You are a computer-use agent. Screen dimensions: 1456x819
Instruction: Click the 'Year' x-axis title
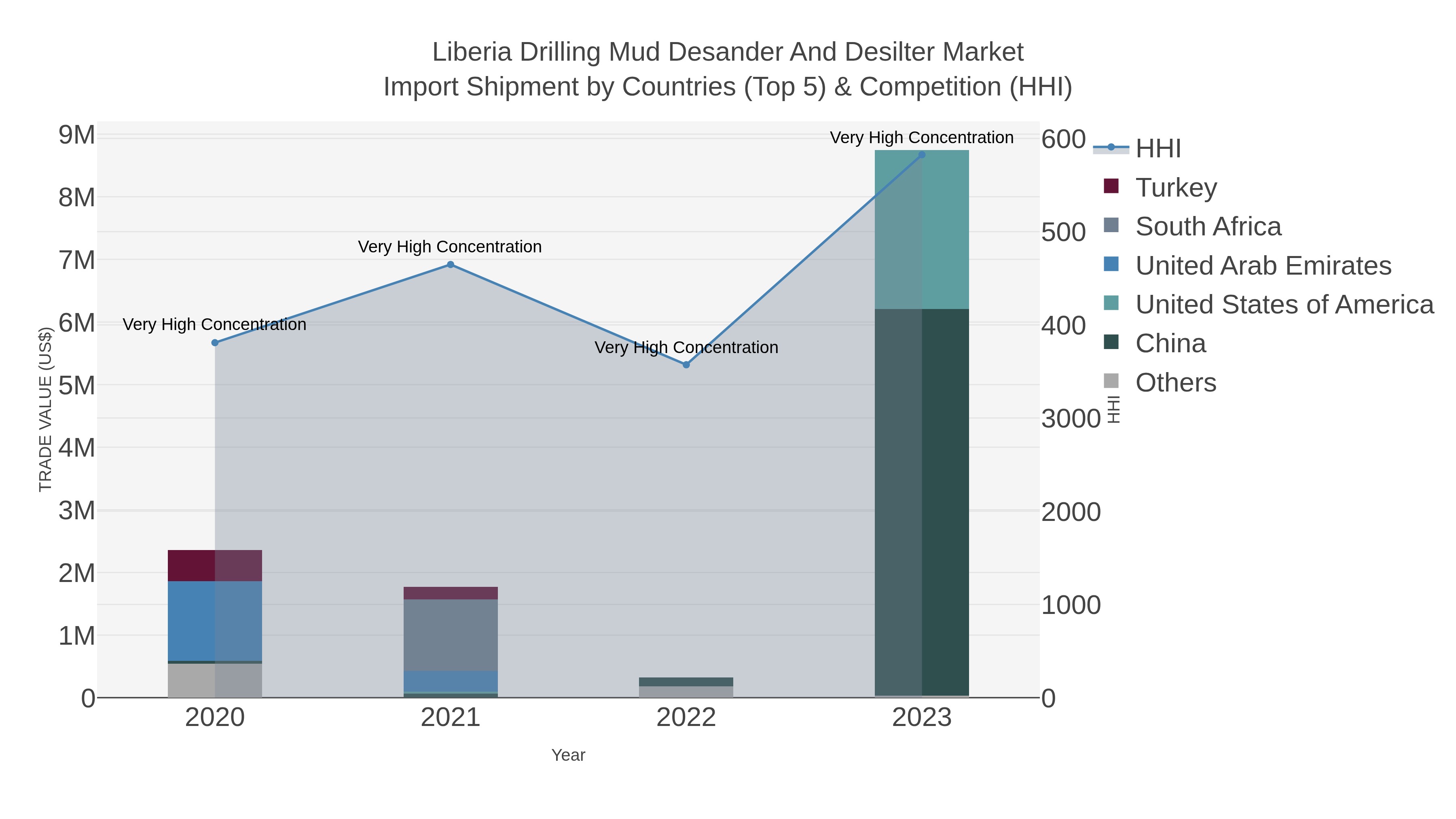[568, 755]
